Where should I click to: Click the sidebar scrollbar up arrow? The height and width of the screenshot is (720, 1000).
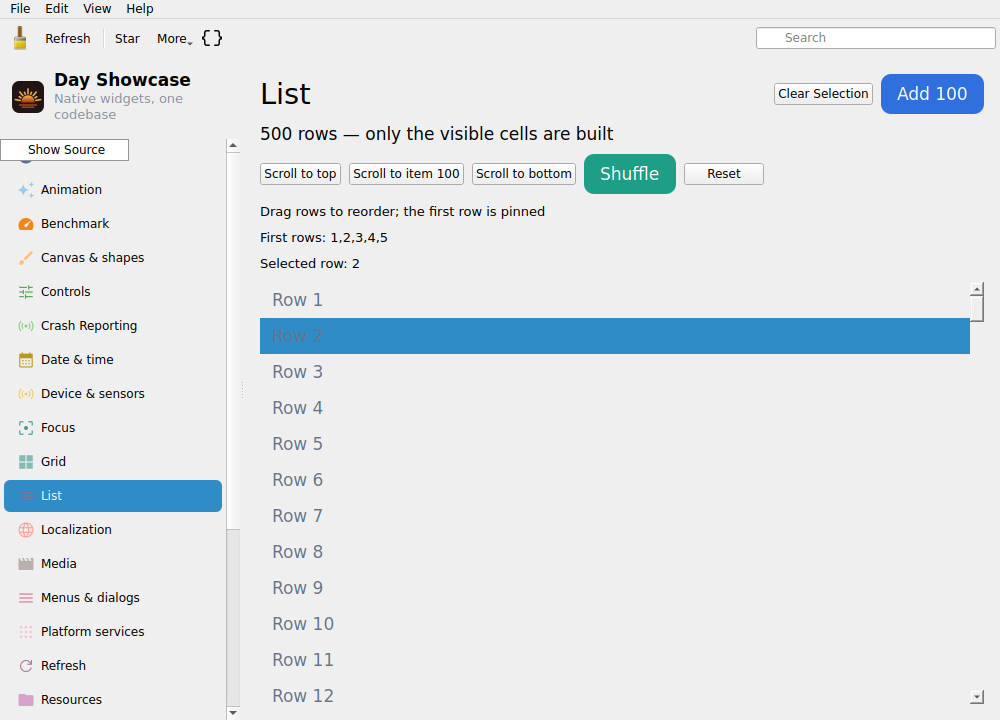233,145
